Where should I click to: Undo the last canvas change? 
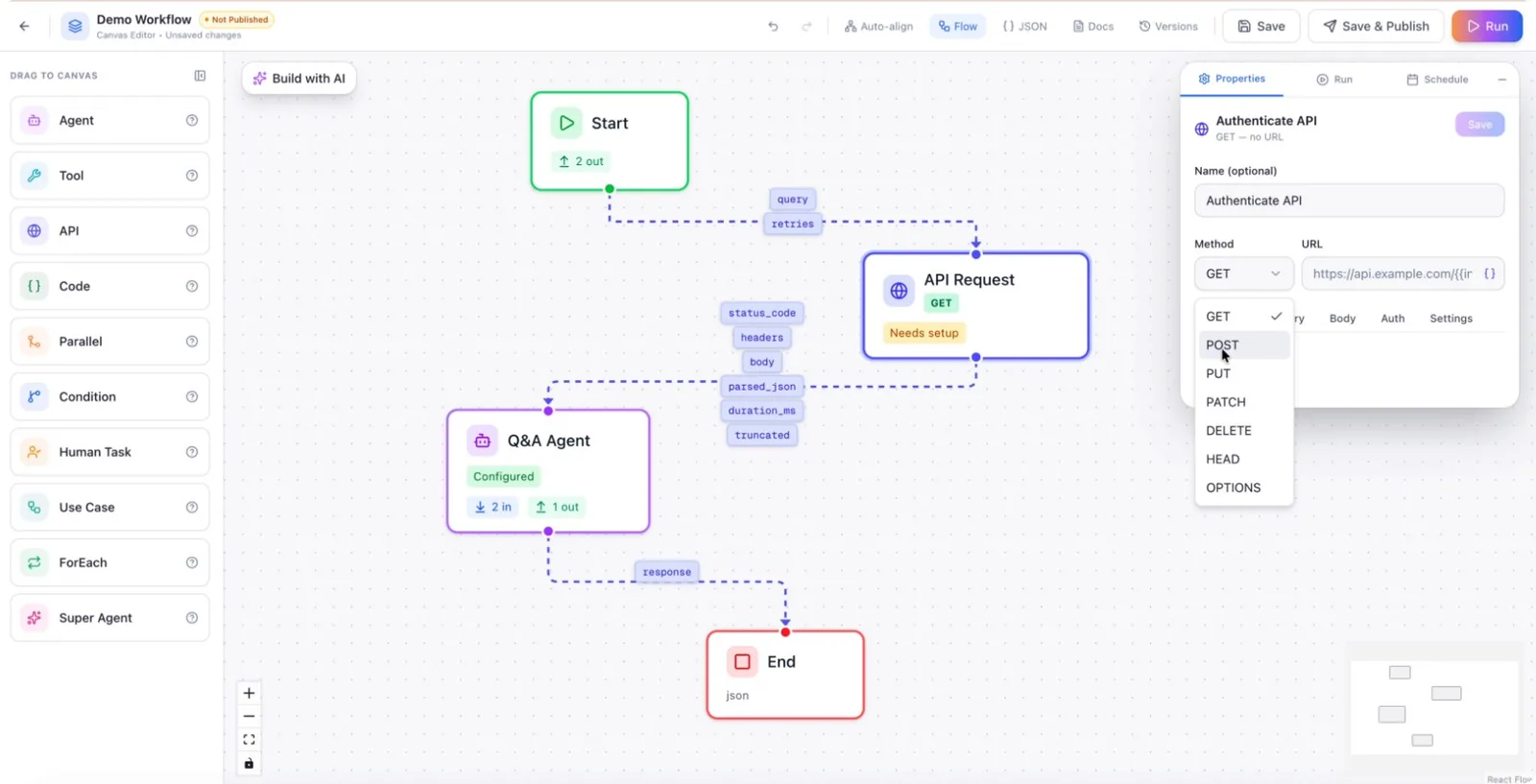(x=773, y=26)
